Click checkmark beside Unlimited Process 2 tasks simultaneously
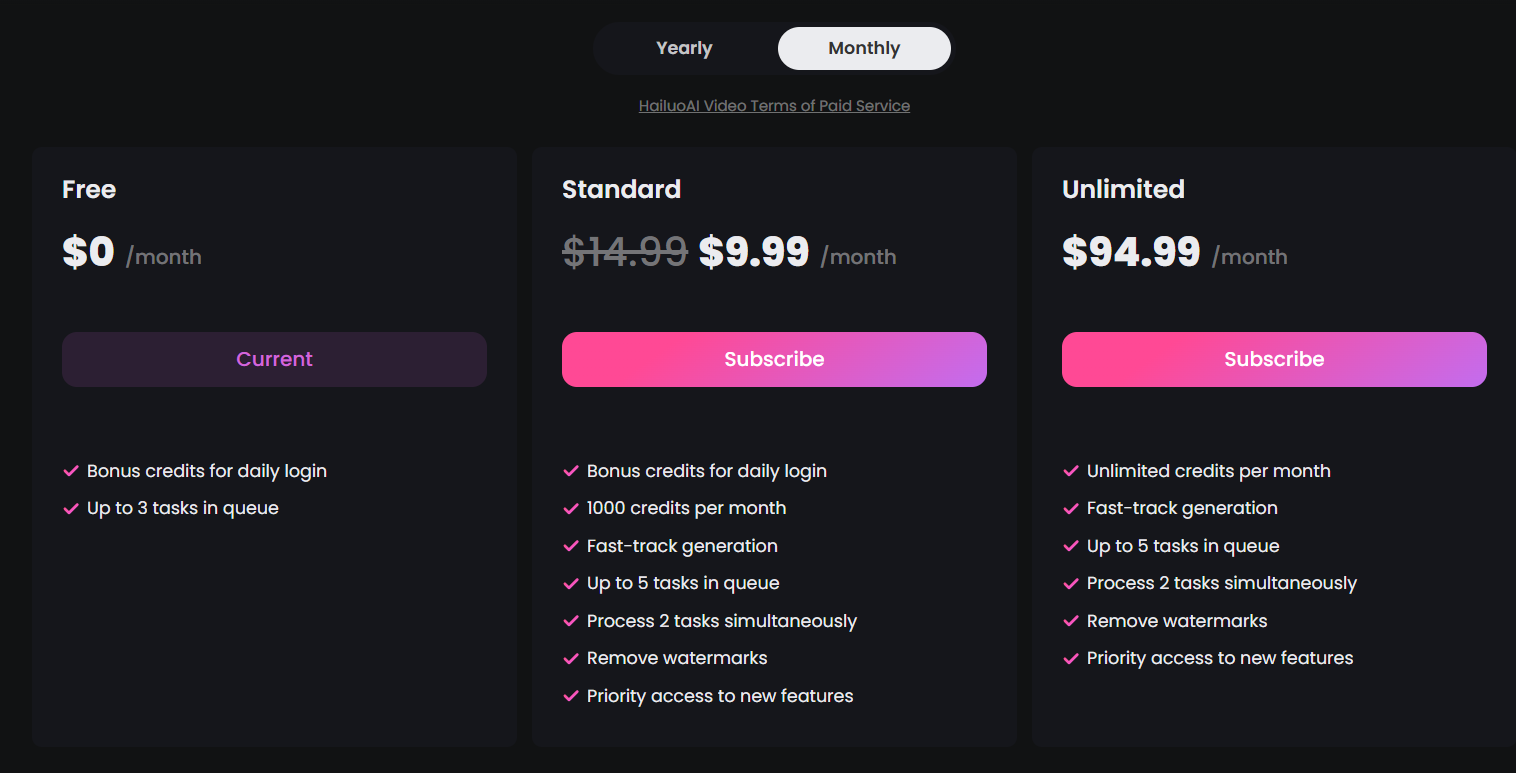This screenshot has width=1516, height=773. 1071,584
